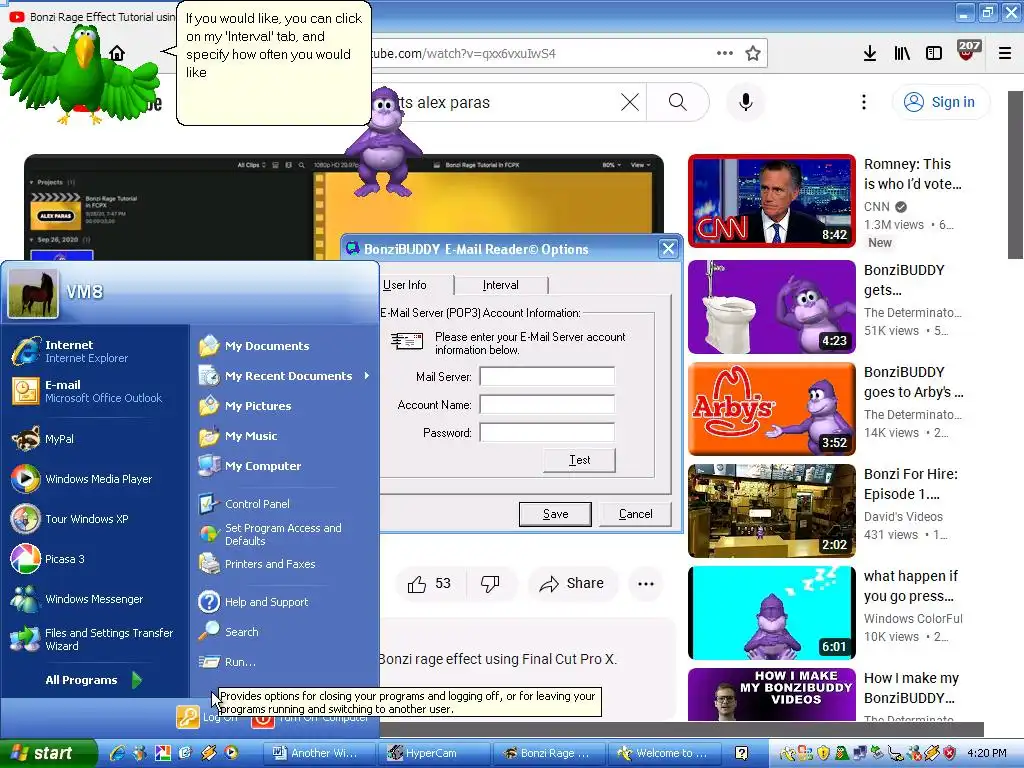
Task: Open Romney CNN video thumbnail
Action: (x=771, y=201)
